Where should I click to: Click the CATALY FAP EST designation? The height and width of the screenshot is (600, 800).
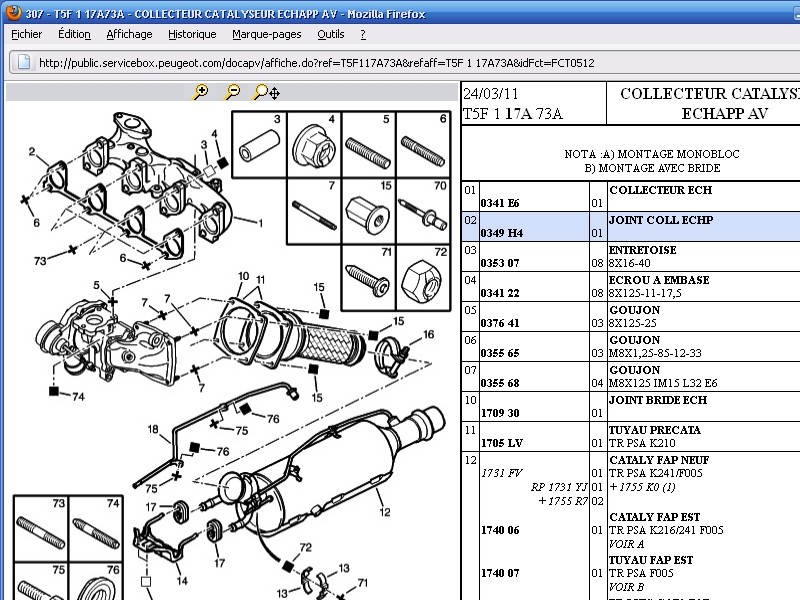655,517
